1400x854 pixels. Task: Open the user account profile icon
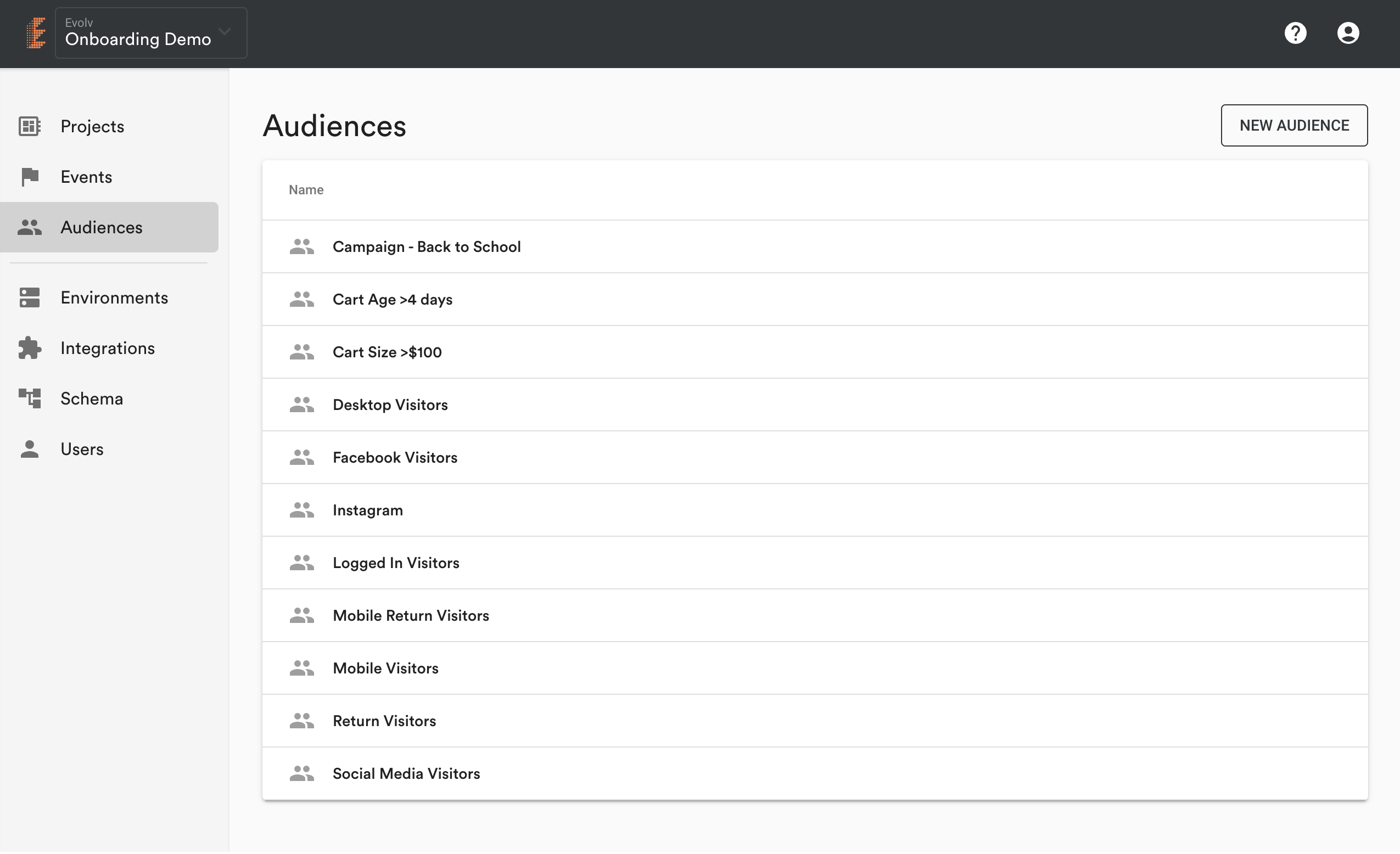tap(1348, 33)
